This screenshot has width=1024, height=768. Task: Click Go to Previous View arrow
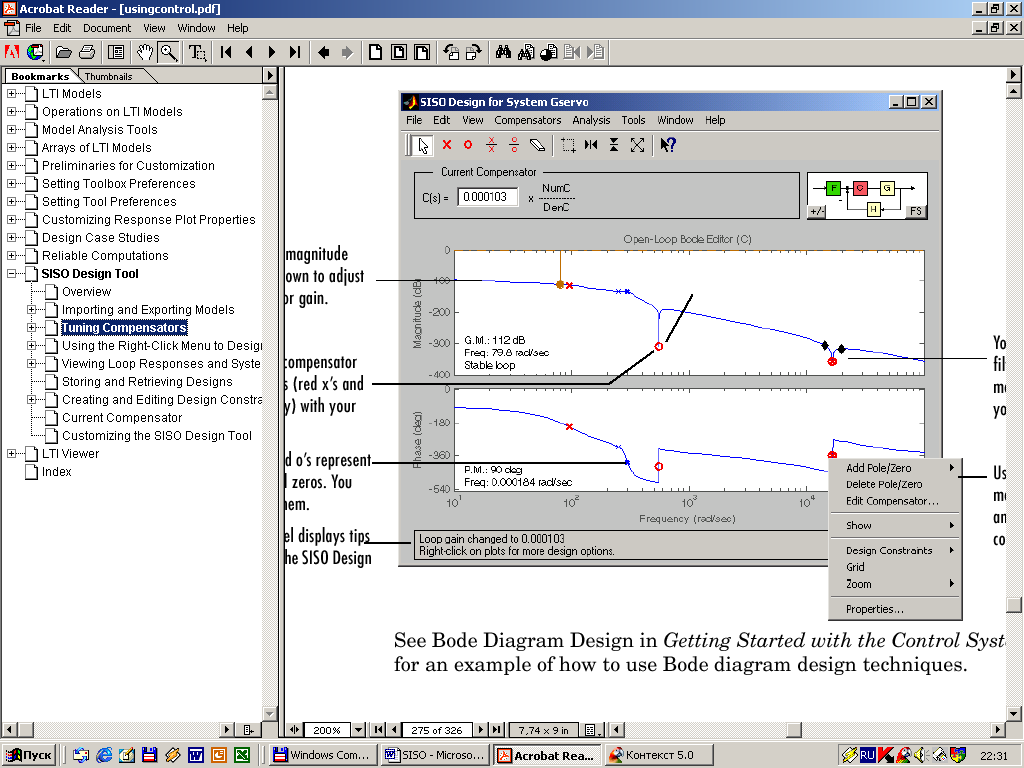tap(323, 52)
